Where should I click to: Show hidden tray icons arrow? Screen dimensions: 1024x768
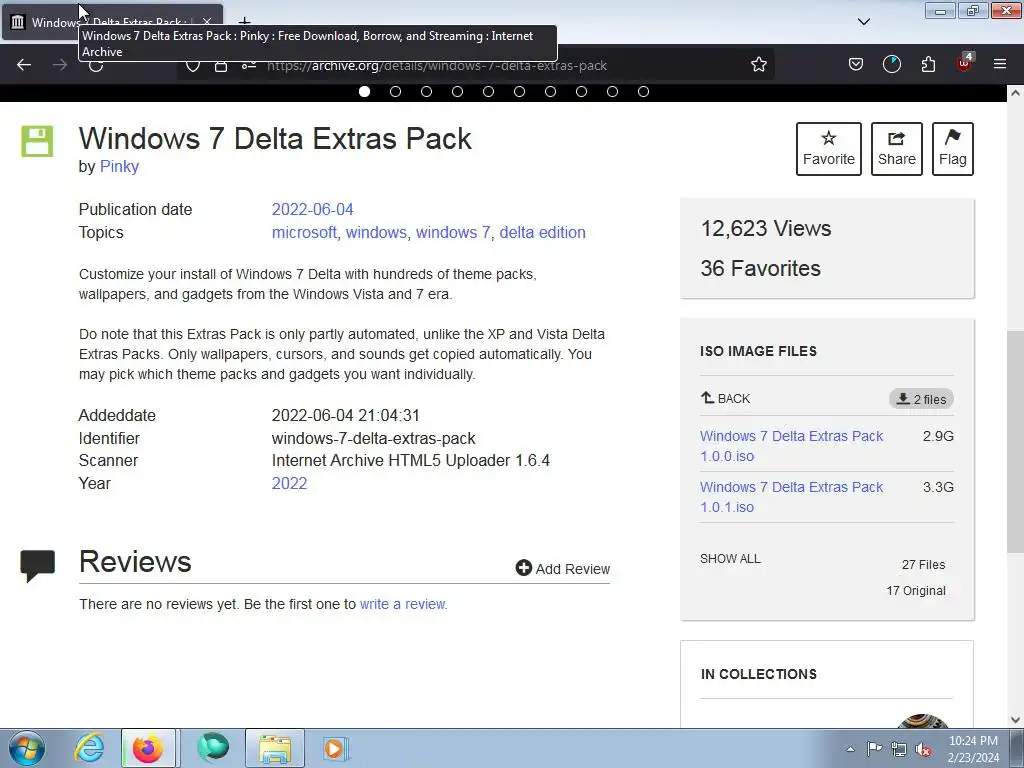850,749
